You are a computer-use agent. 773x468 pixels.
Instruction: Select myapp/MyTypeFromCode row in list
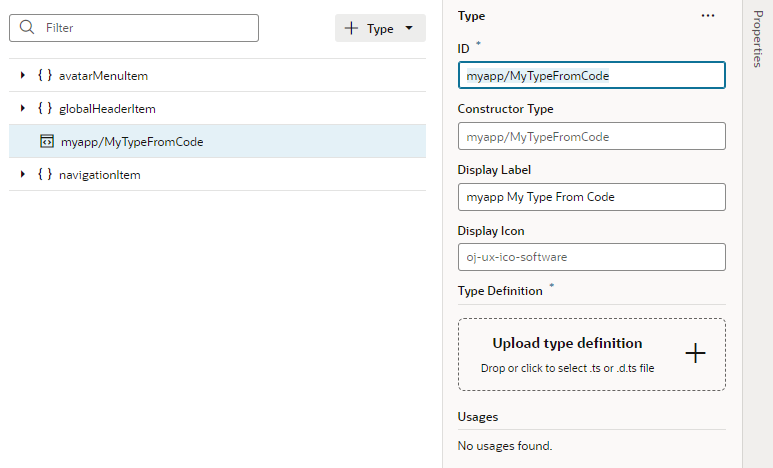click(x=217, y=141)
